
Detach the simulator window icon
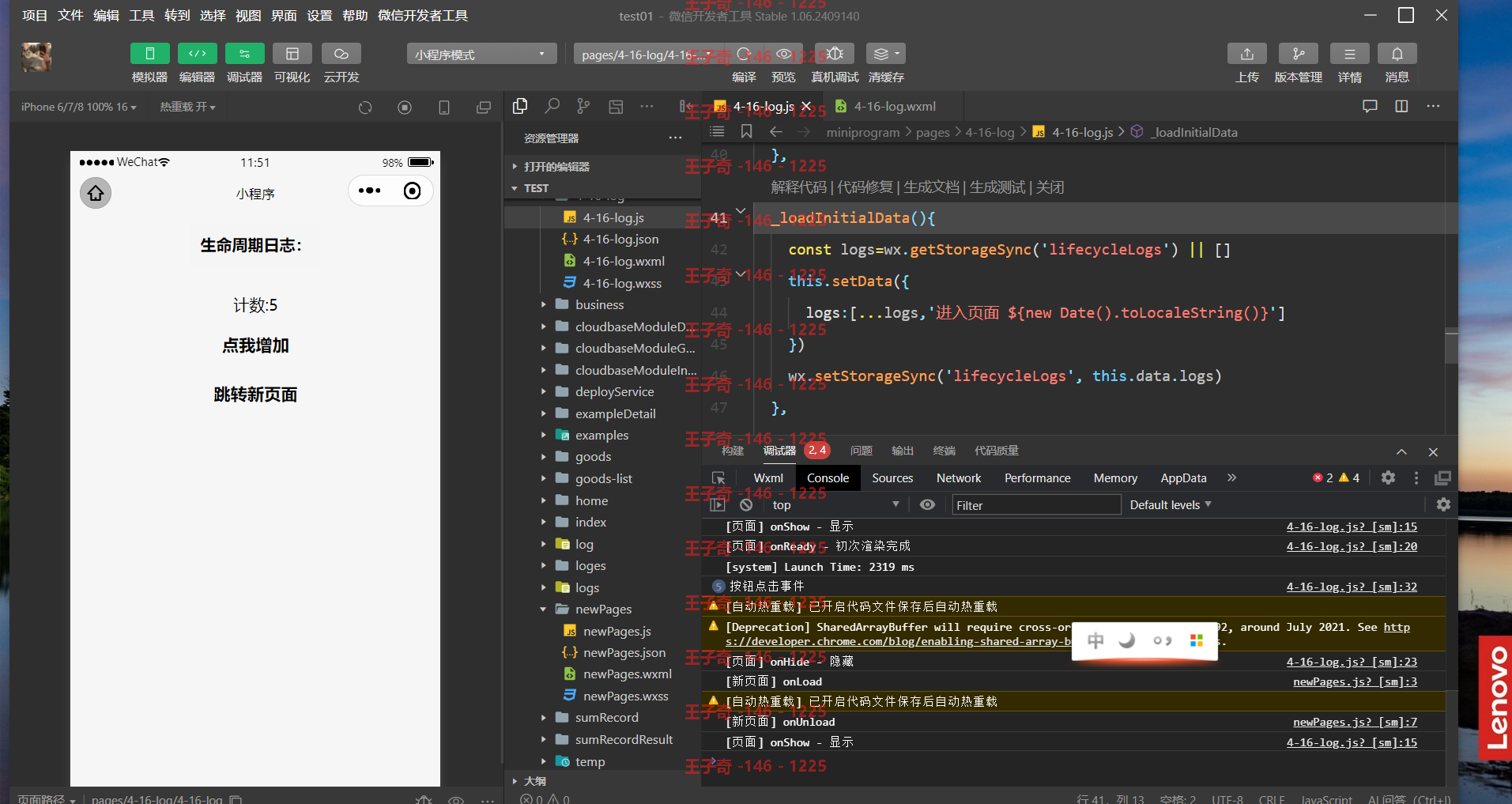(x=484, y=108)
